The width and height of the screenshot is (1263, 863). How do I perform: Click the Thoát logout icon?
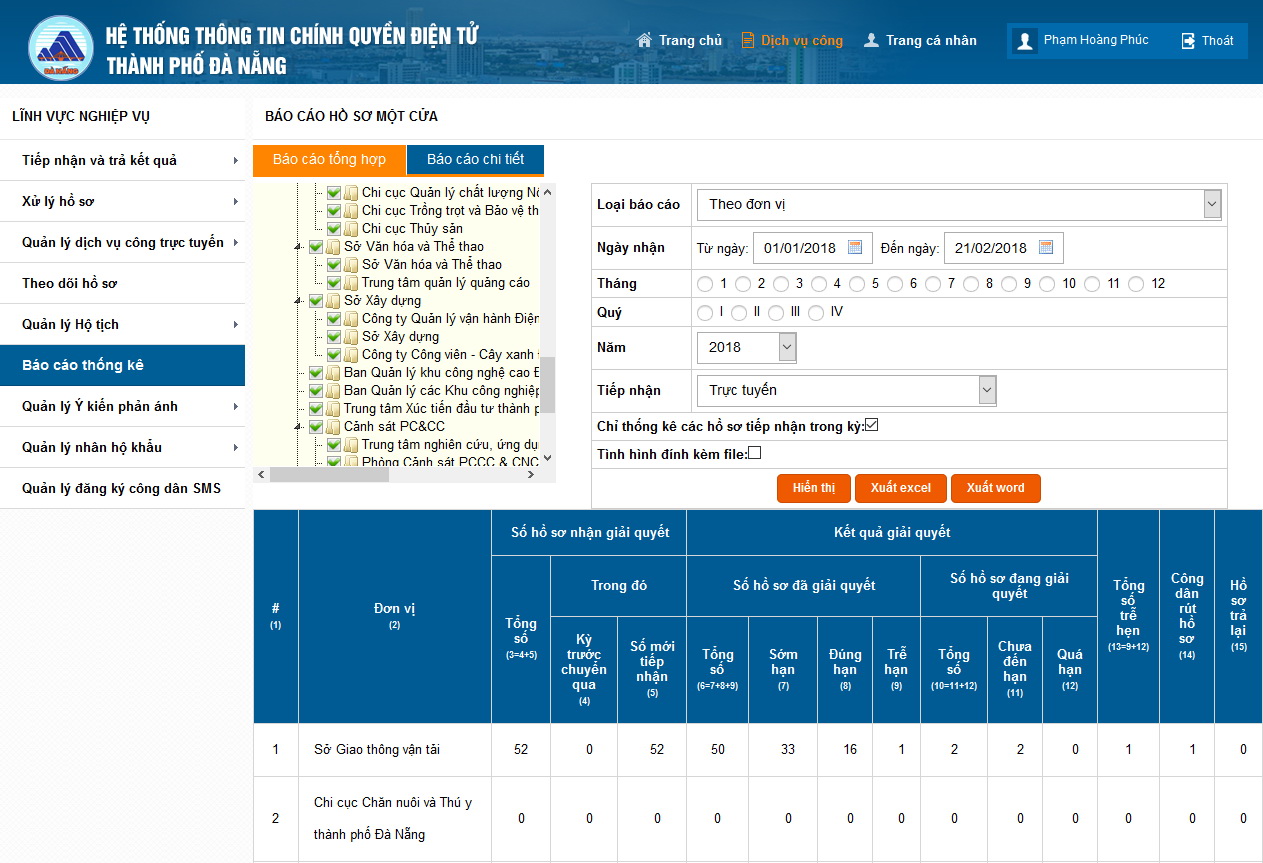(x=1188, y=41)
